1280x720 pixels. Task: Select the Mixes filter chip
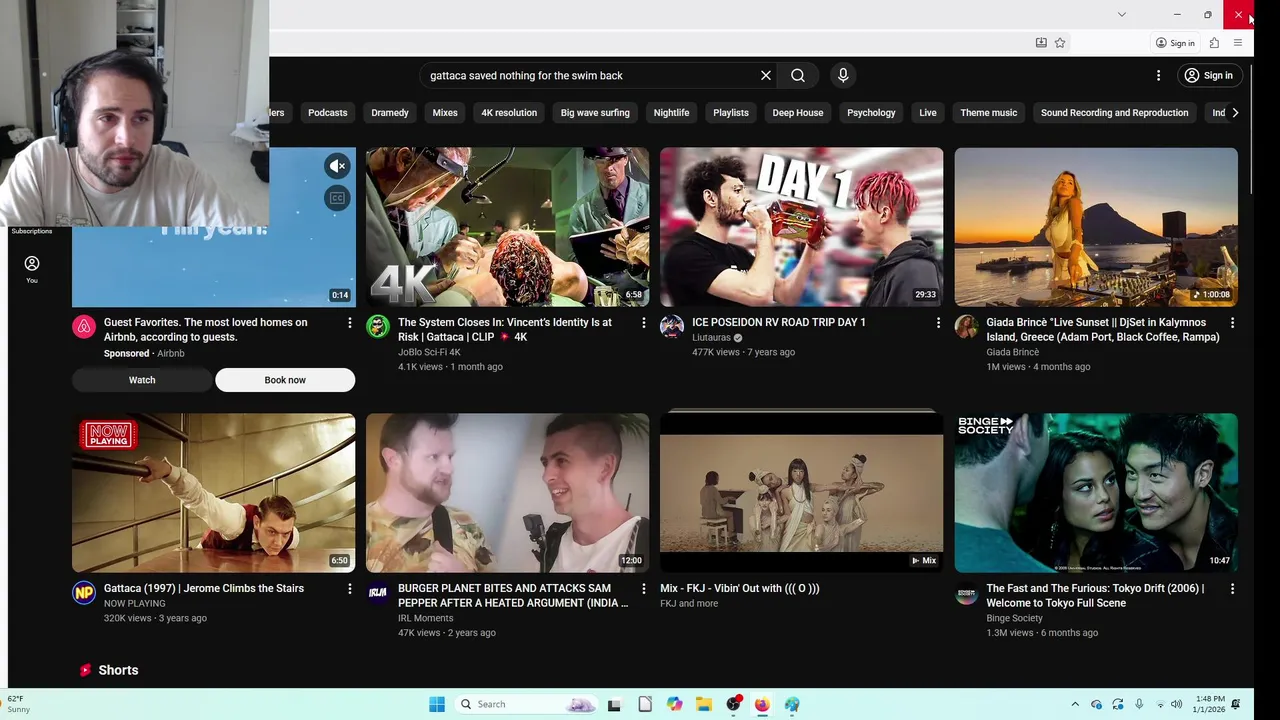(x=445, y=113)
